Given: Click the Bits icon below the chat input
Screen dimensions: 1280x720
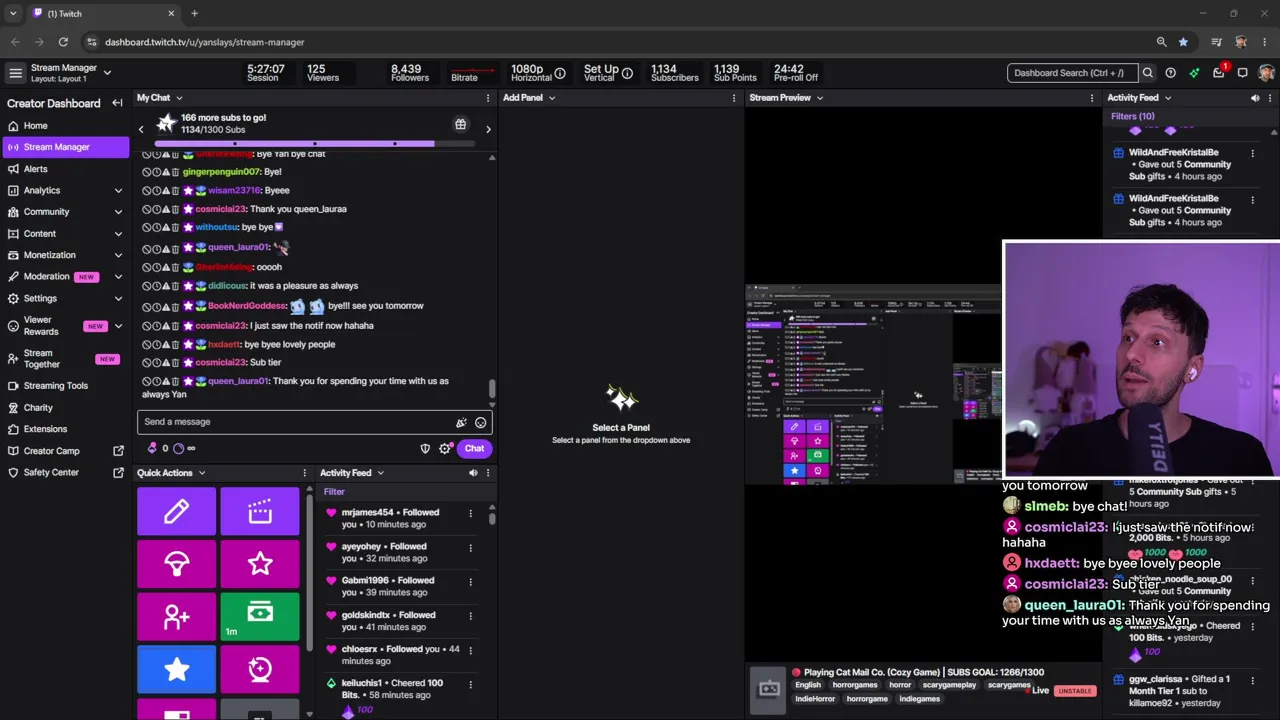Looking at the screenshot, I should coord(152,448).
